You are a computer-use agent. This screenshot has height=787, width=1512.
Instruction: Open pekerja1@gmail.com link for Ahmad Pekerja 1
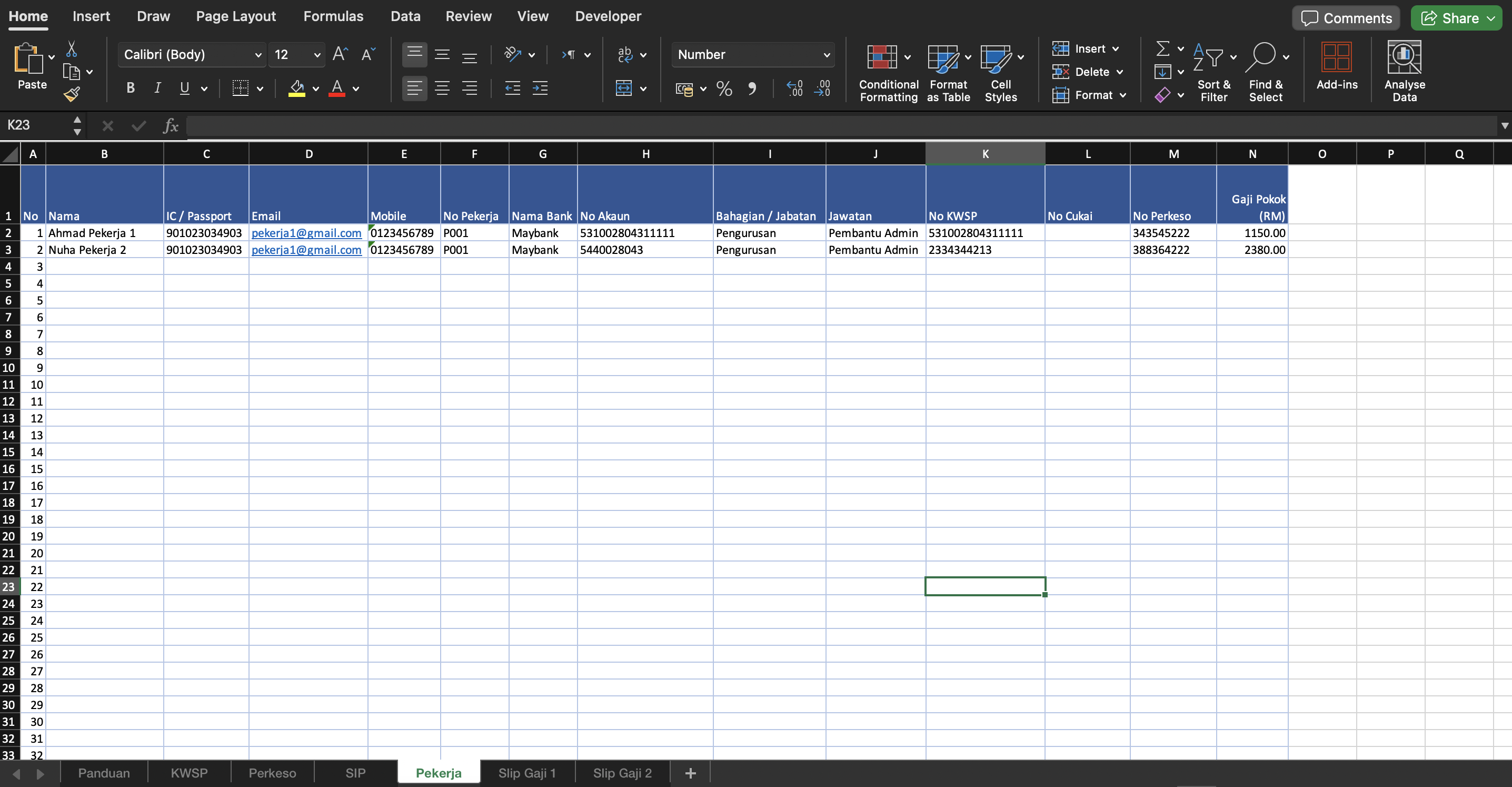[x=306, y=233]
